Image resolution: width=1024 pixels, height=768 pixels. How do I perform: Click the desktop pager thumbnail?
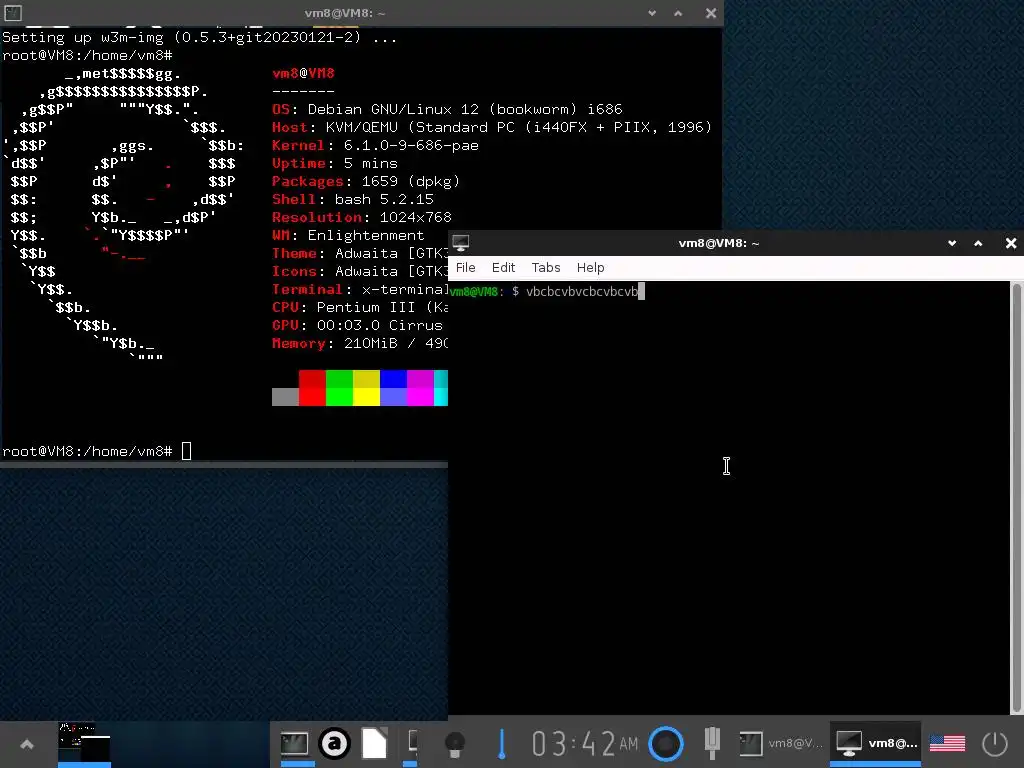(84, 742)
